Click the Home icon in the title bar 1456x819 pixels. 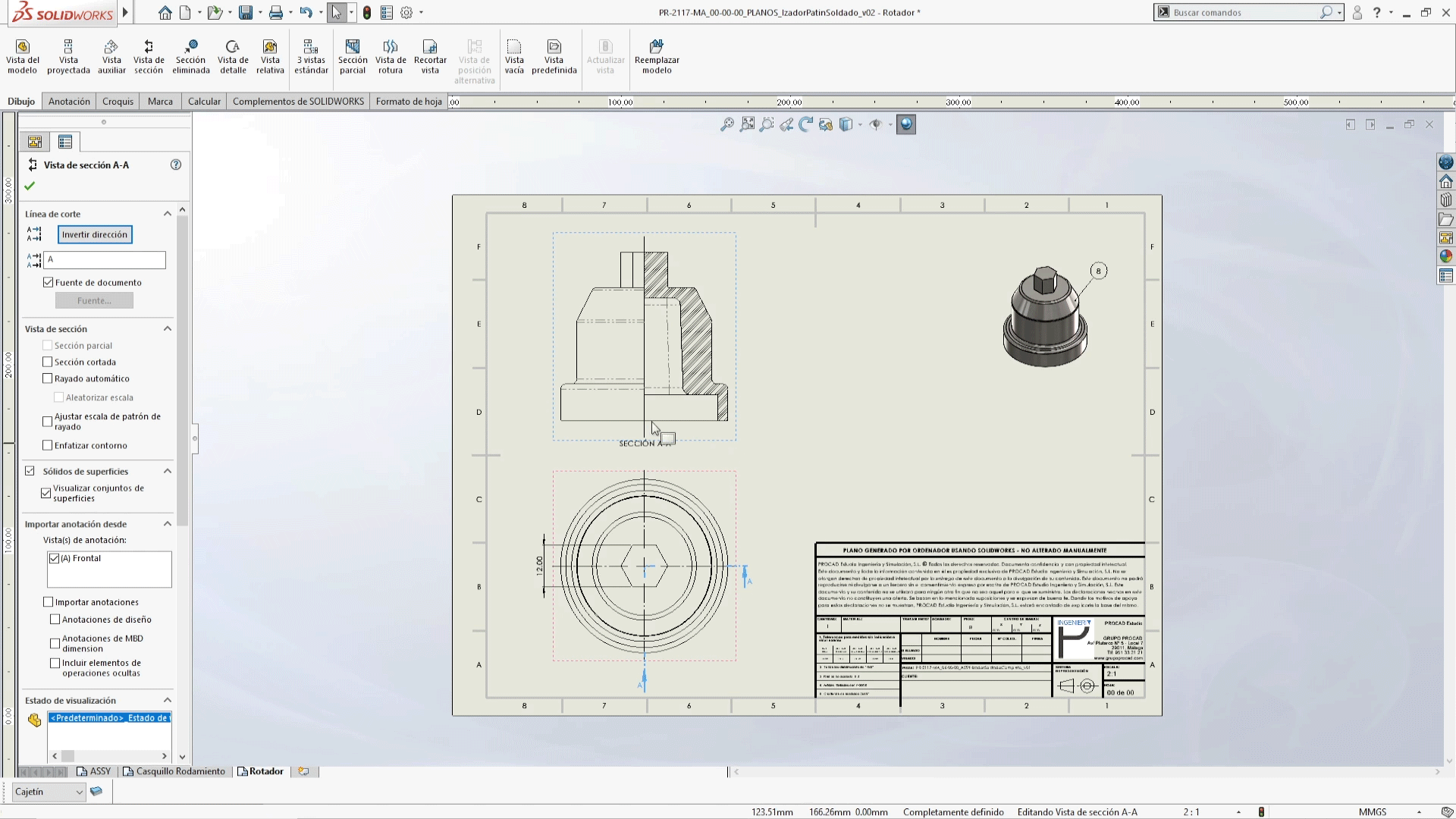tap(165, 13)
